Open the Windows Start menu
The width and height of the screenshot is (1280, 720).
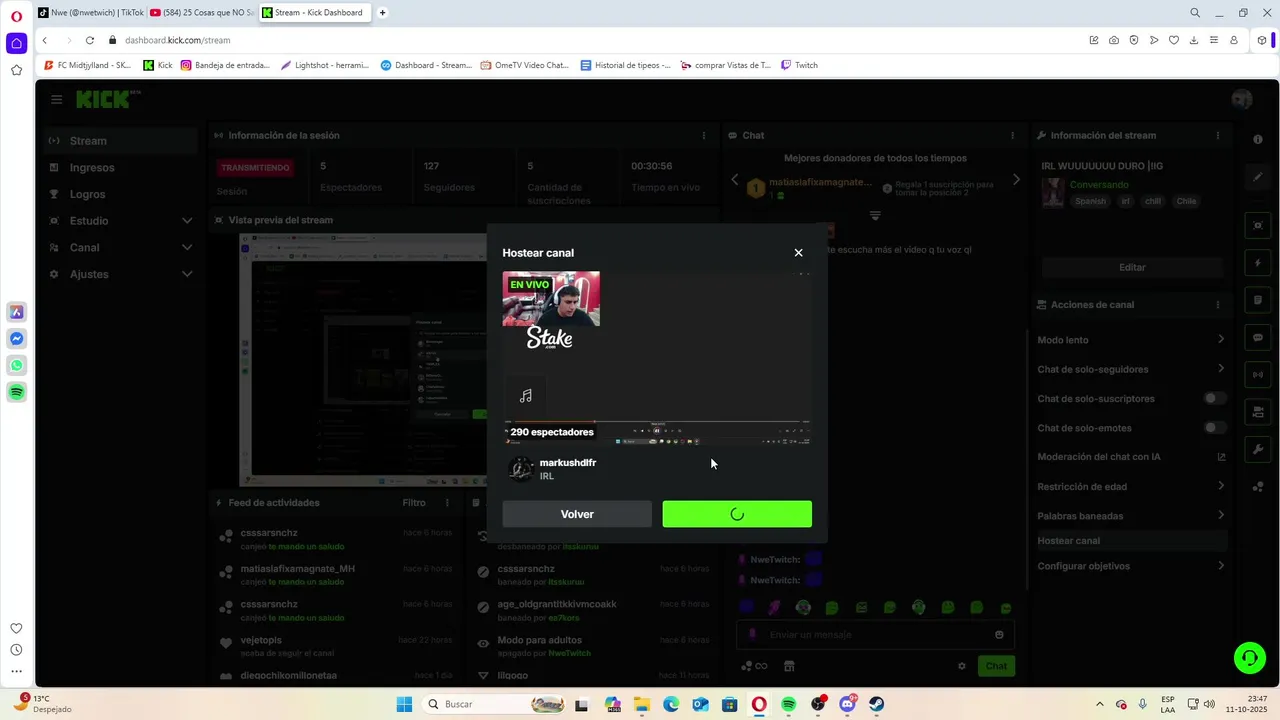point(404,704)
